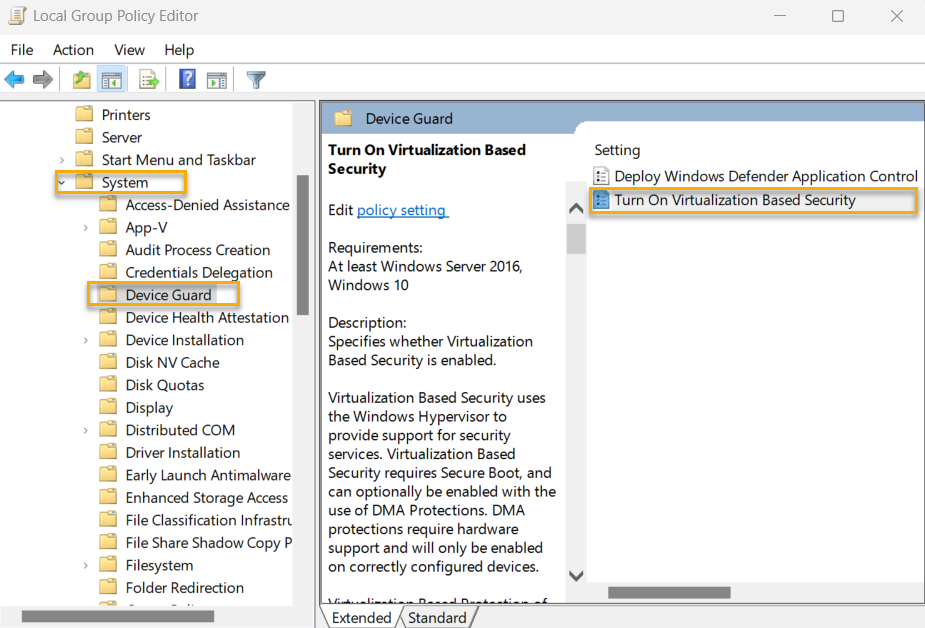Open the Filter Options icon

tap(255, 79)
